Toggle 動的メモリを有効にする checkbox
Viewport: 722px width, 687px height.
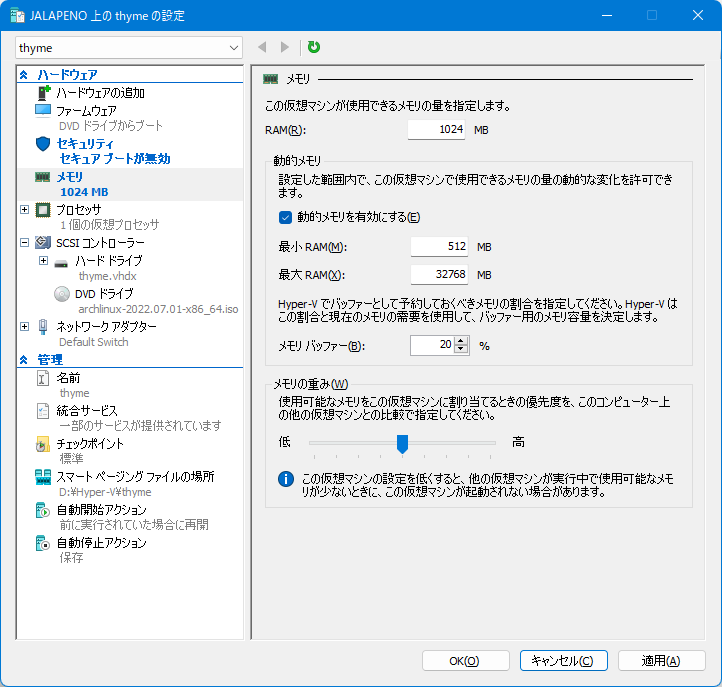click(285, 217)
